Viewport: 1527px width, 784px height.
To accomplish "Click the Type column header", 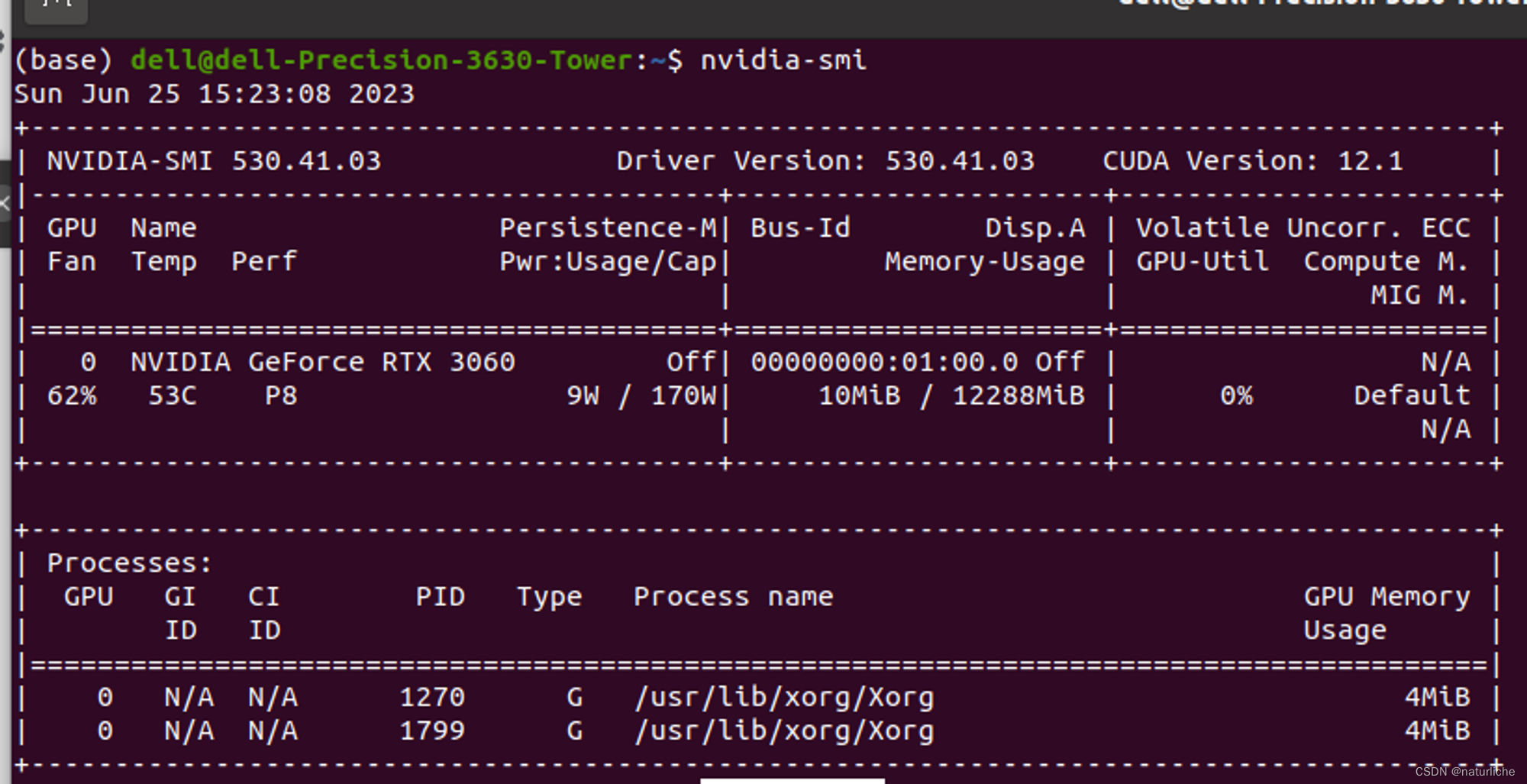I will [550, 597].
